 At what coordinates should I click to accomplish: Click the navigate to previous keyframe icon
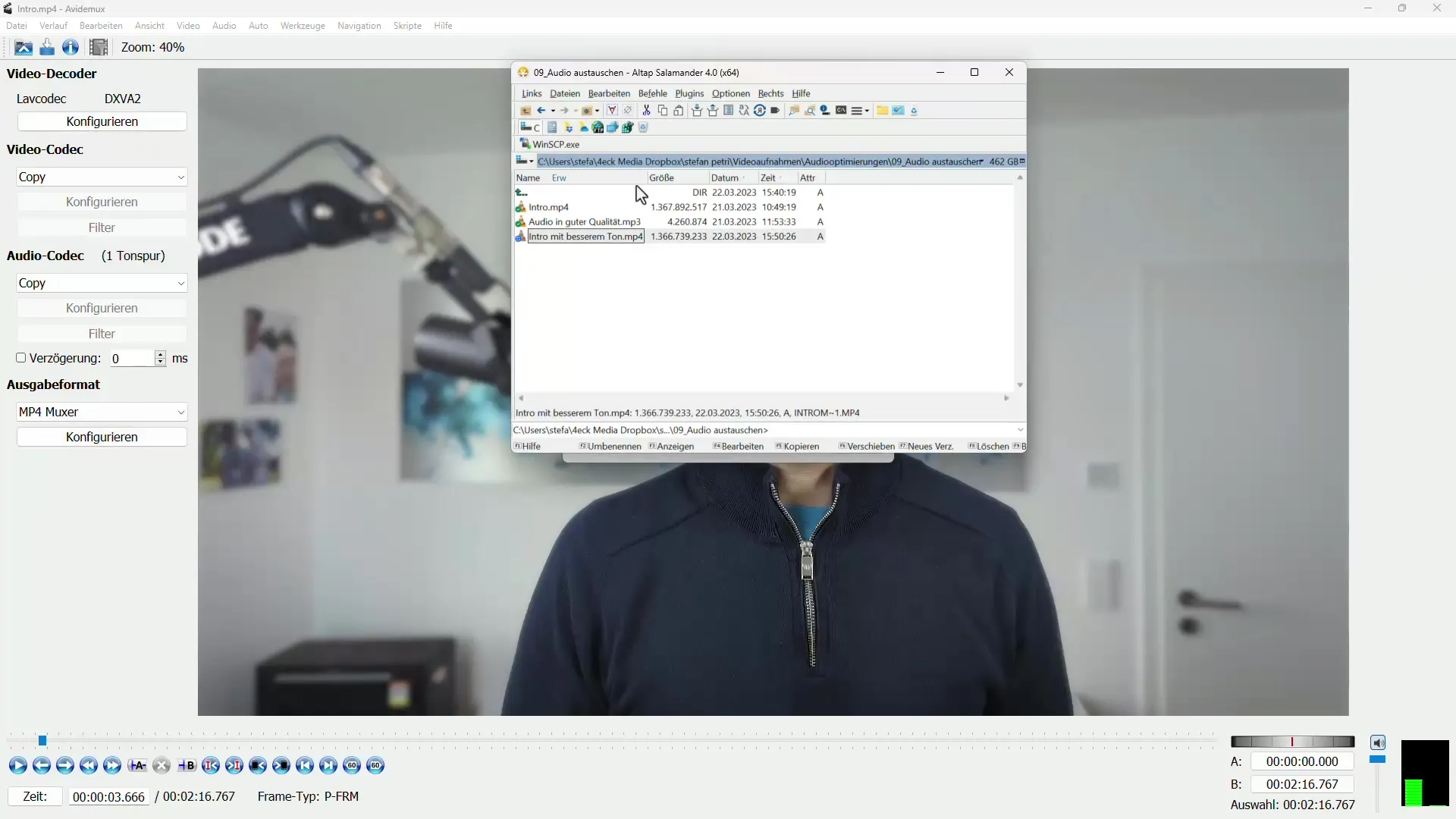(257, 765)
